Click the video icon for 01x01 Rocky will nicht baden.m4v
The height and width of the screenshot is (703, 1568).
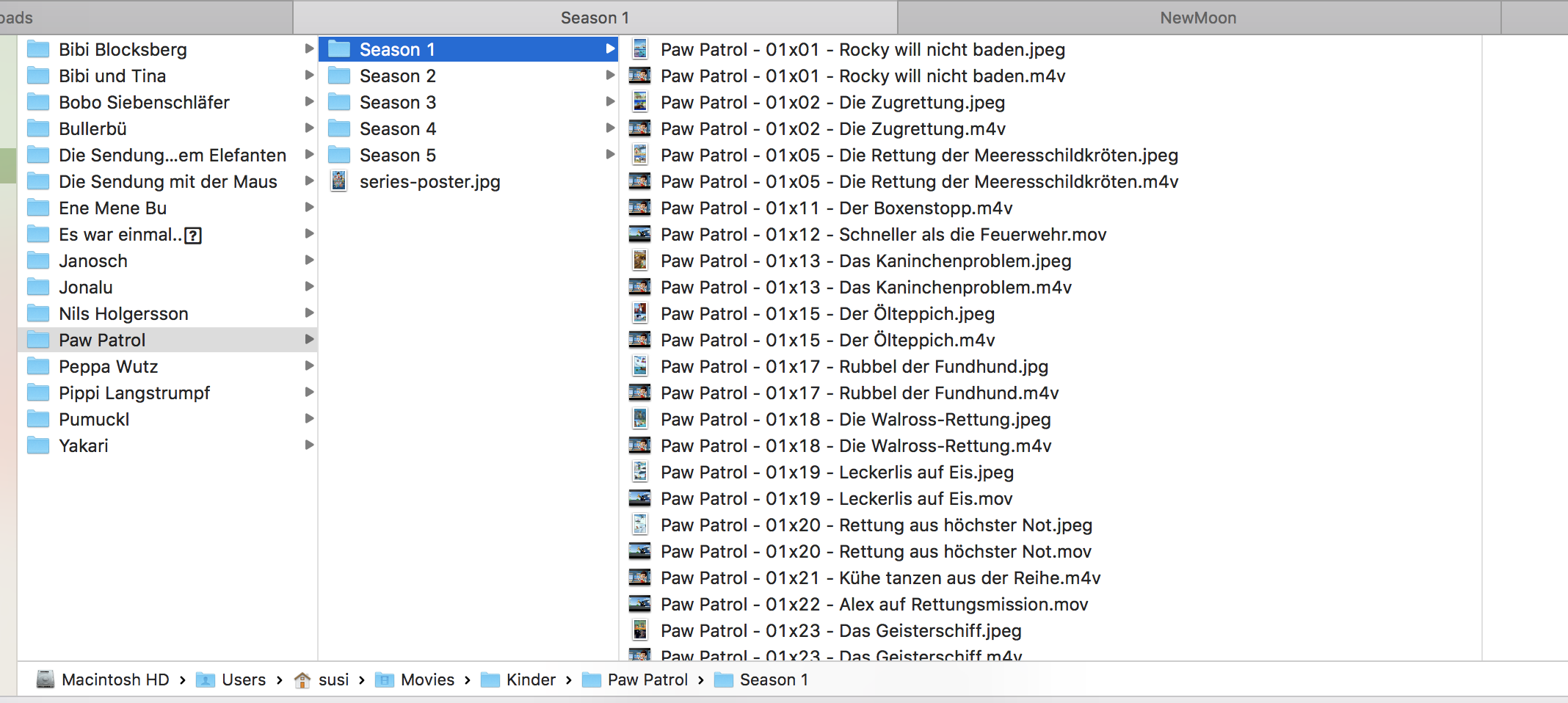(640, 76)
